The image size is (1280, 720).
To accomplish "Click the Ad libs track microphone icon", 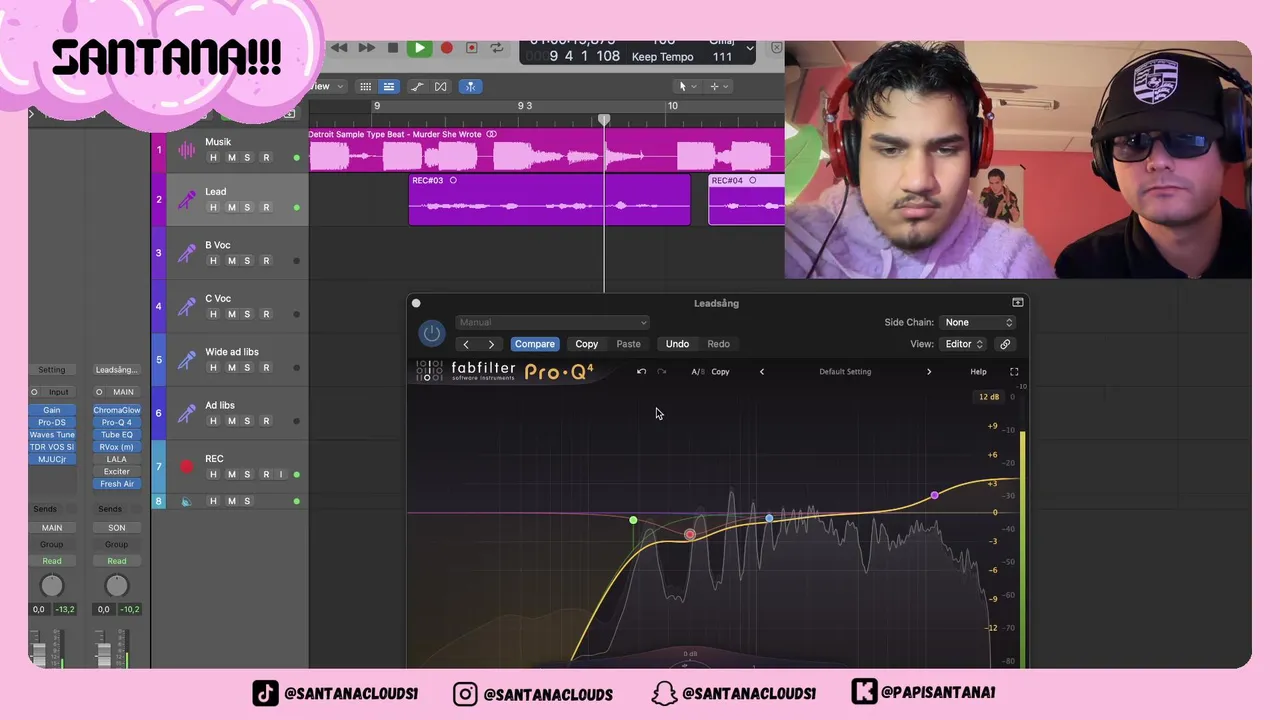I will (187, 413).
